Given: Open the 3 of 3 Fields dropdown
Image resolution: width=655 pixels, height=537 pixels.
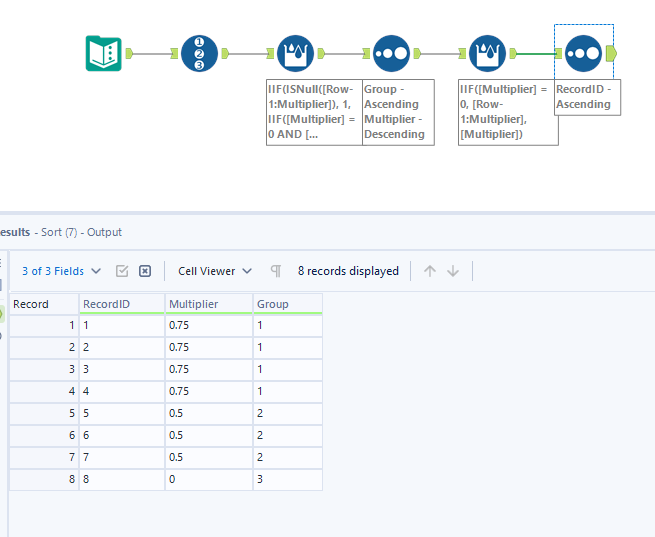Looking at the screenshot, I should coord(61,271).
